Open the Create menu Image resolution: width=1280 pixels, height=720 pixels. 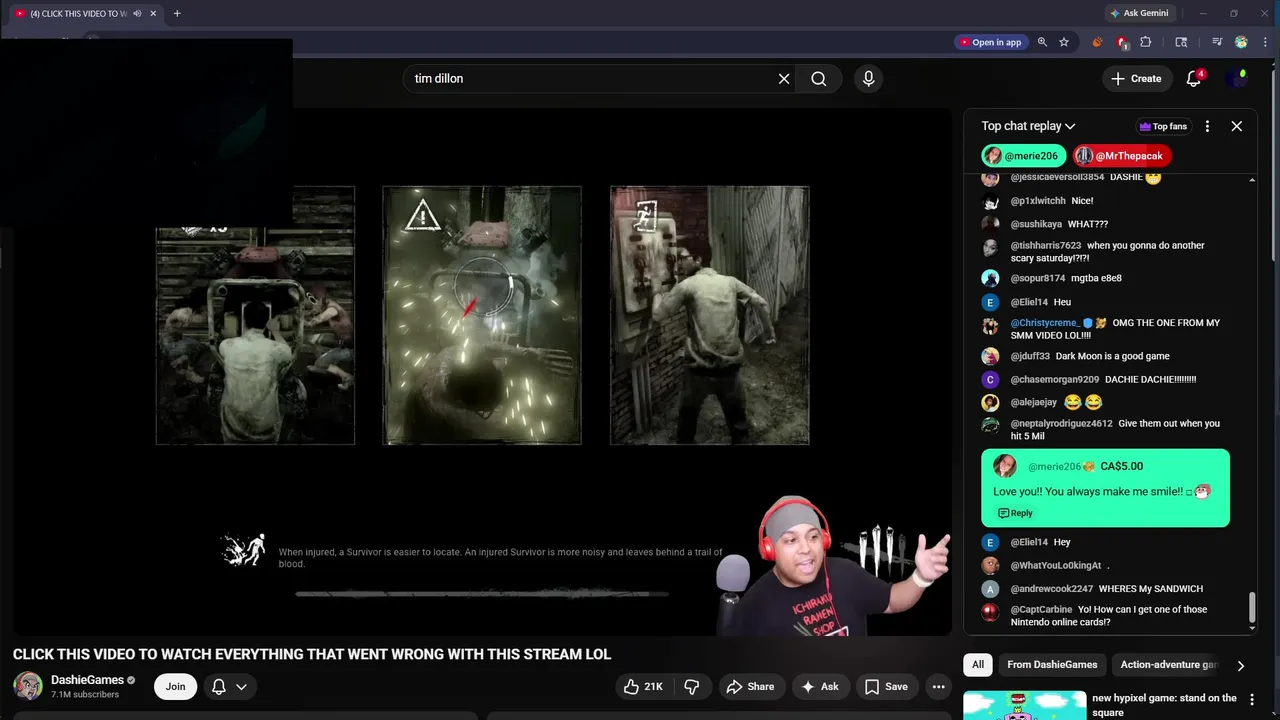point(1136,78)
